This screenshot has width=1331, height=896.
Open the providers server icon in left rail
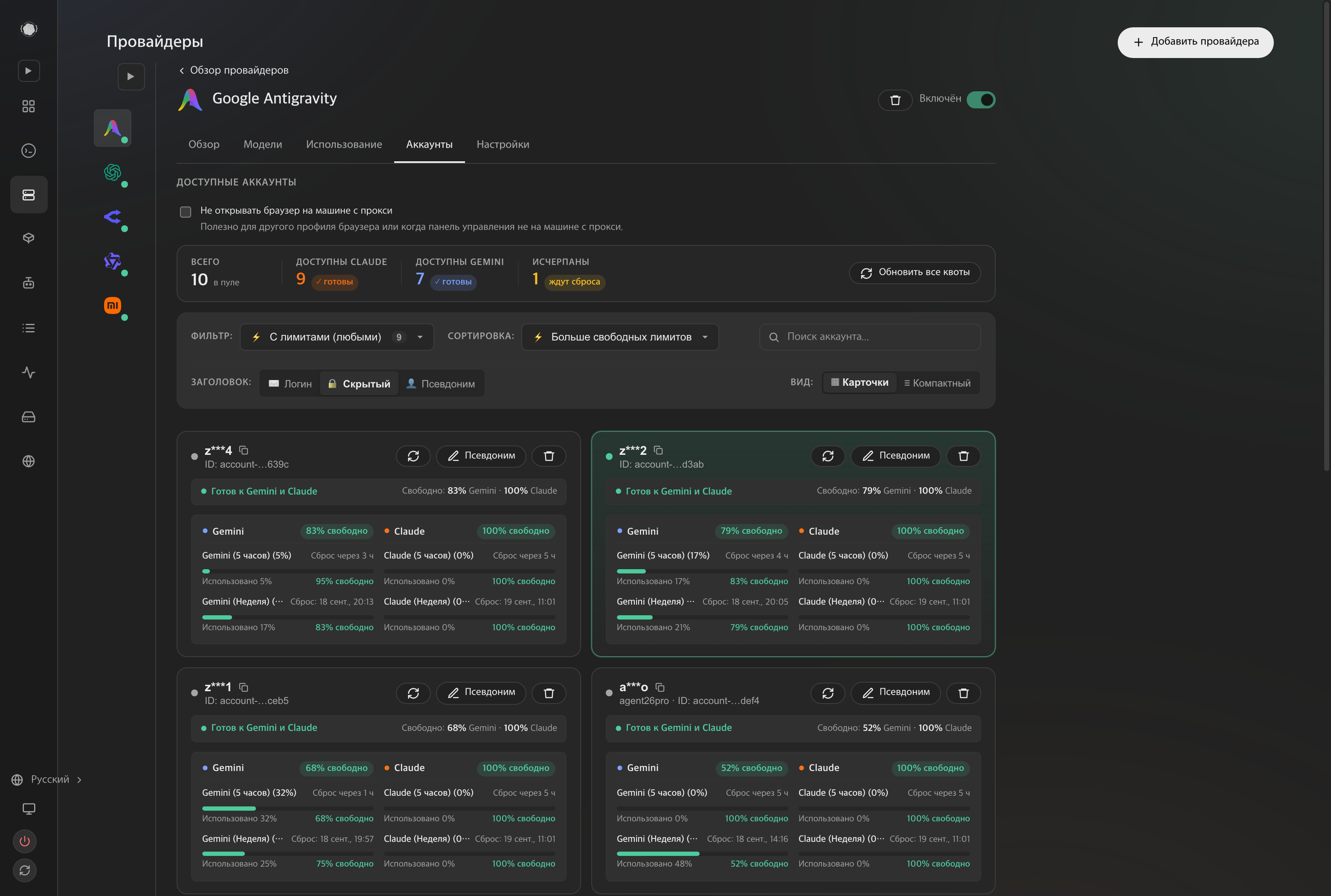[x=29, y=195]
